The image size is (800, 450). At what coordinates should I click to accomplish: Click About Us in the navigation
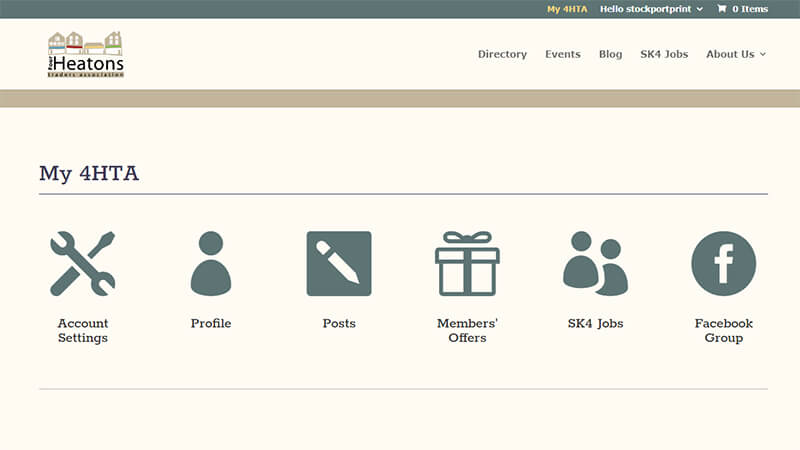tap(730, 54)
